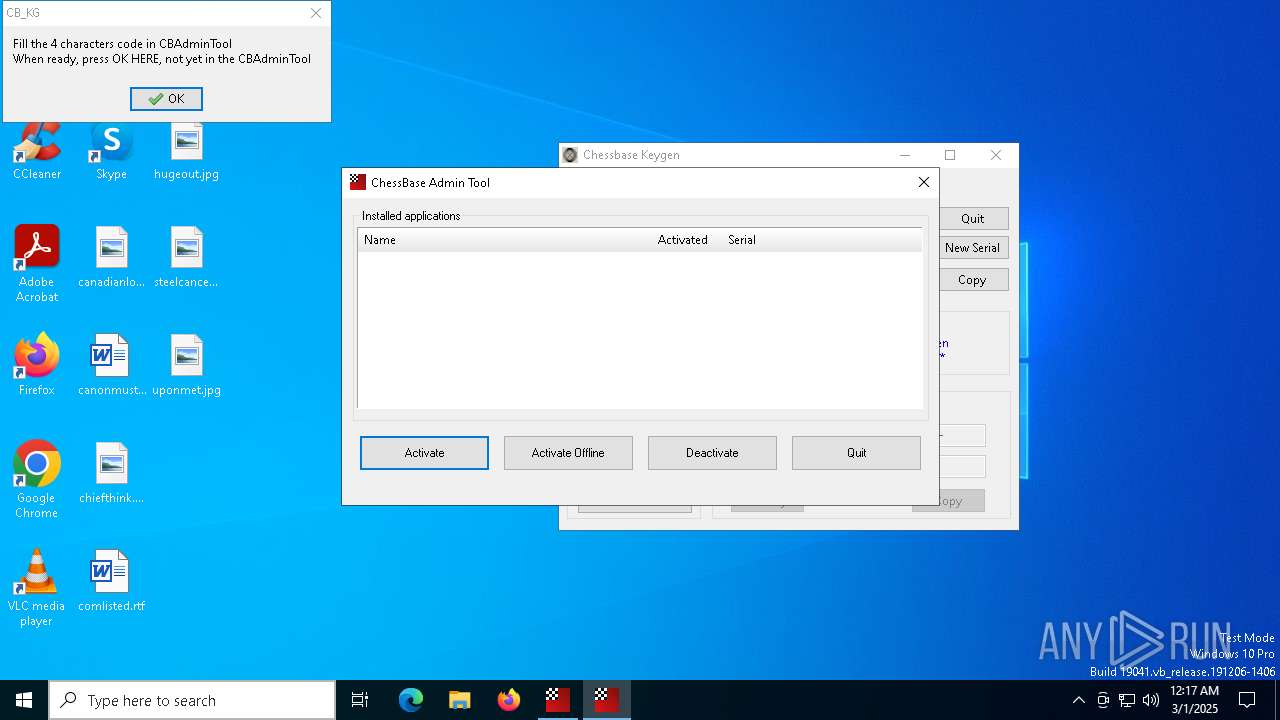Click Quit in Chessbase Keygen window
This screenshot has width=1280, height=720.
coord(973,219)
